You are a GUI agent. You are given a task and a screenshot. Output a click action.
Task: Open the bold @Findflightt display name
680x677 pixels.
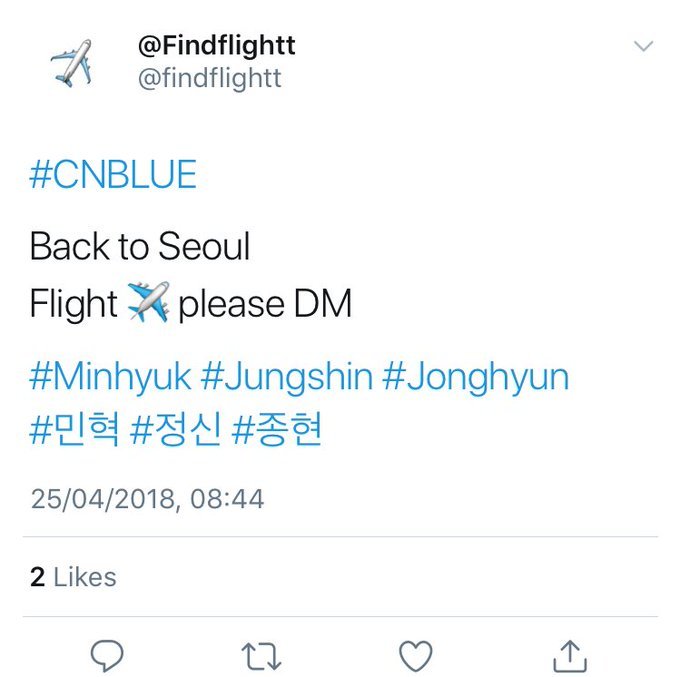pyautogui.click(x=217, y=46)
